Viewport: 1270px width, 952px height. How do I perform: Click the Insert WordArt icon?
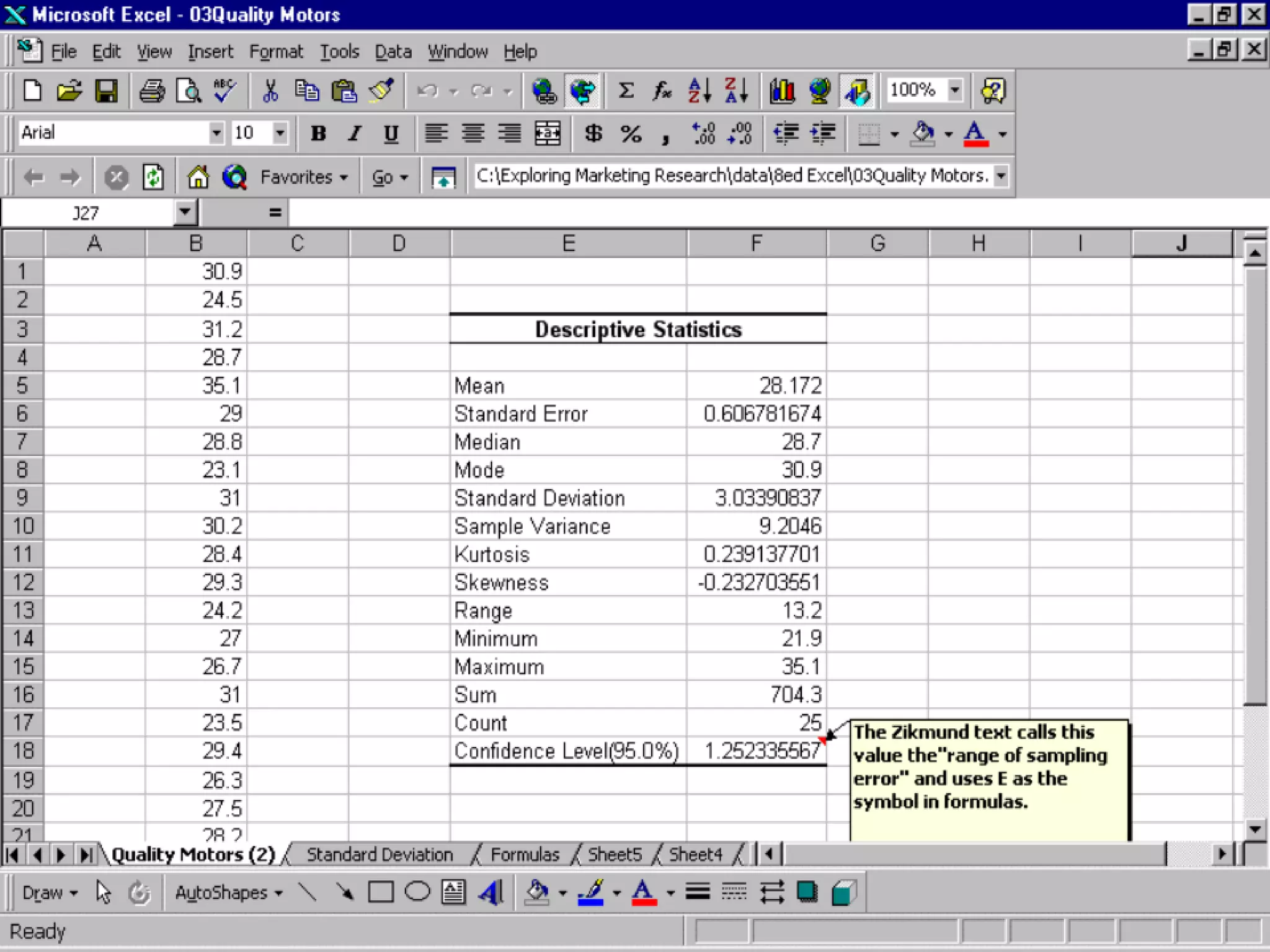click(x=491, y=892)
